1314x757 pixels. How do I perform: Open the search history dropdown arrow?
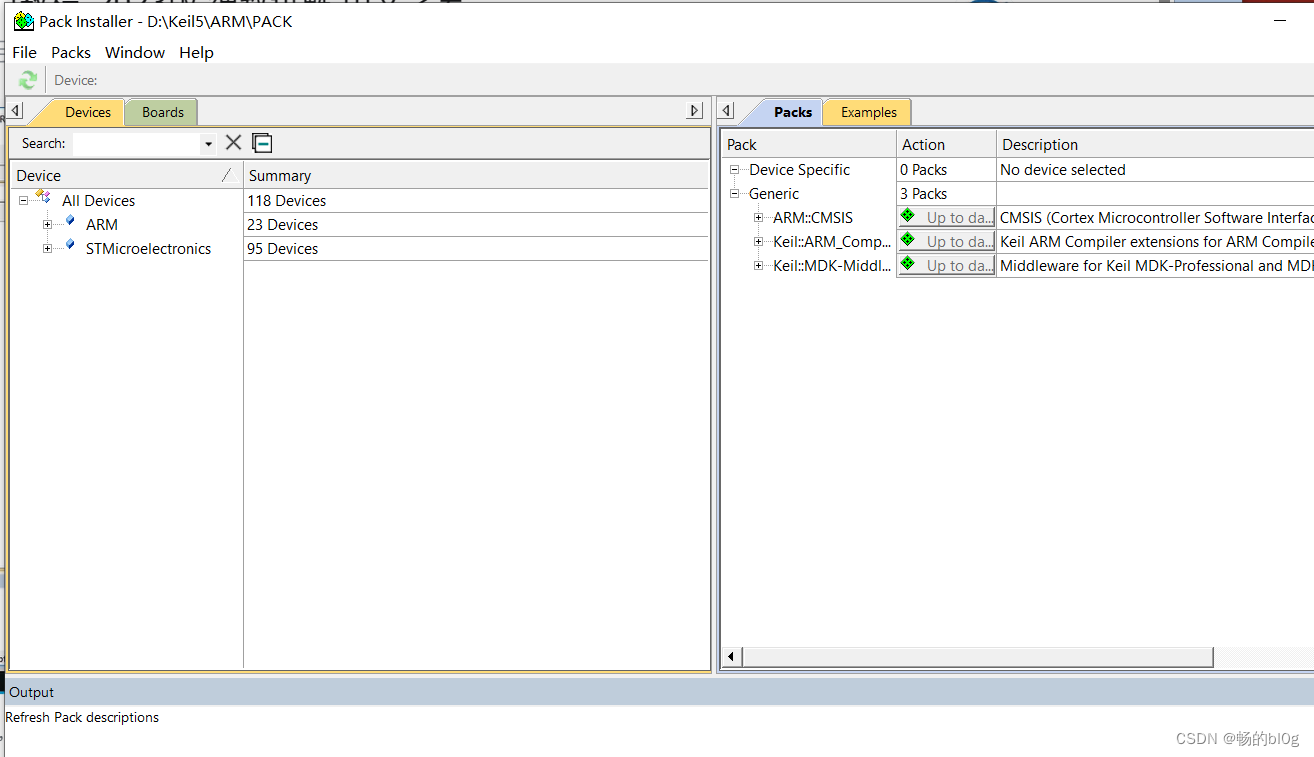pyautogui.click(x=208, y=144)
